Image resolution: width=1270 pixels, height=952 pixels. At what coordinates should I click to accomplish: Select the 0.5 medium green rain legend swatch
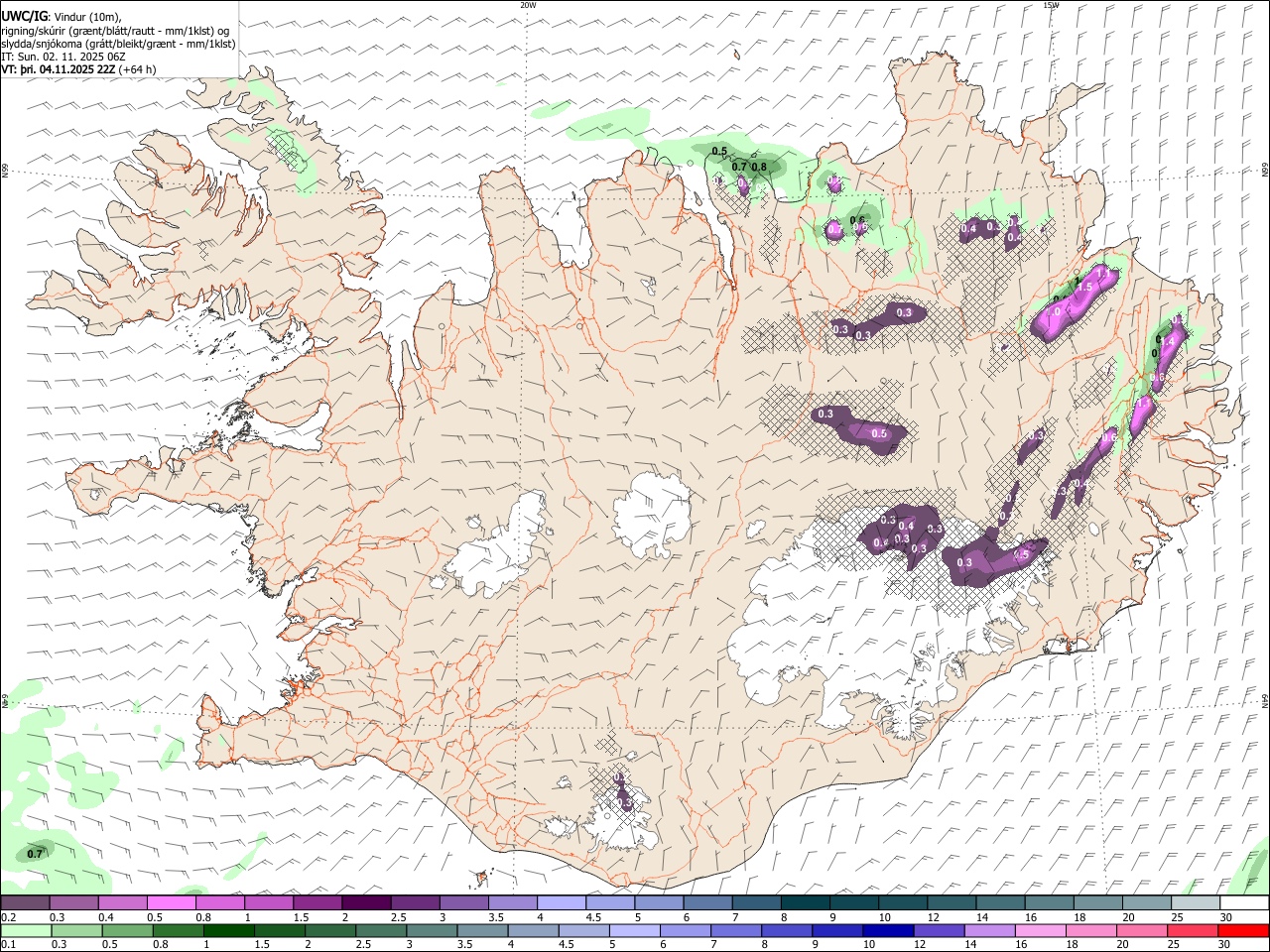coord(127,930)
